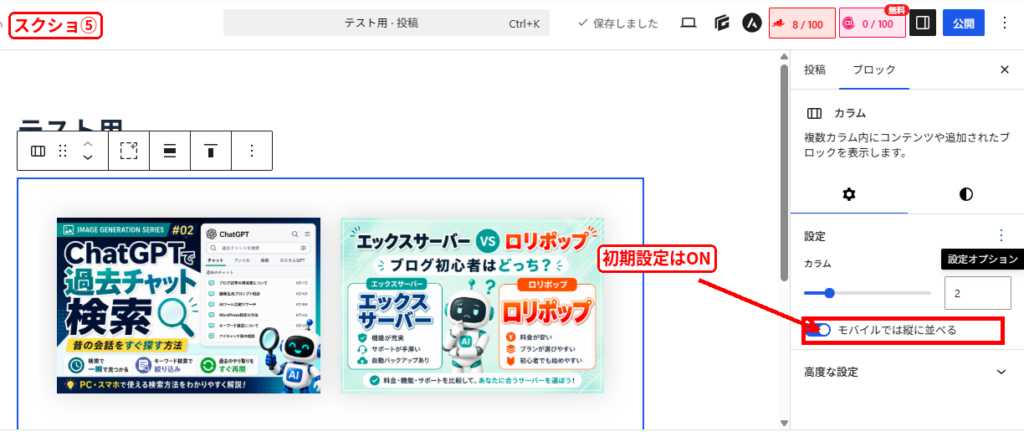Click the stylized F plugin icon in header
This screenshot has height=432, width=1024.
coord(721,23)
